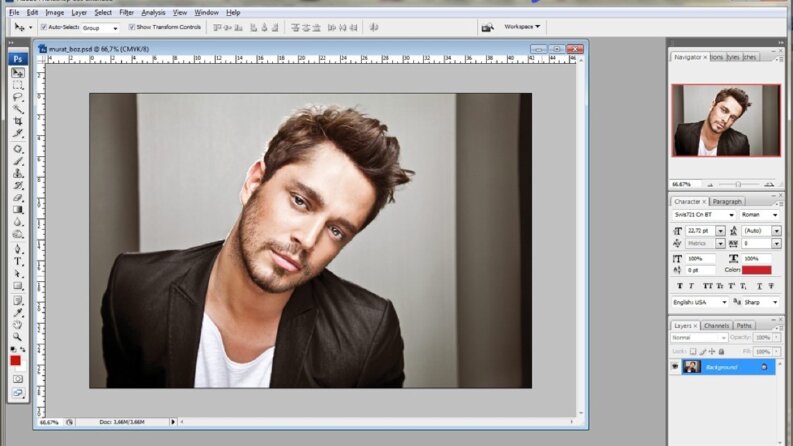Select the Move tool
793x446 pixels.
tap(18, 73)
